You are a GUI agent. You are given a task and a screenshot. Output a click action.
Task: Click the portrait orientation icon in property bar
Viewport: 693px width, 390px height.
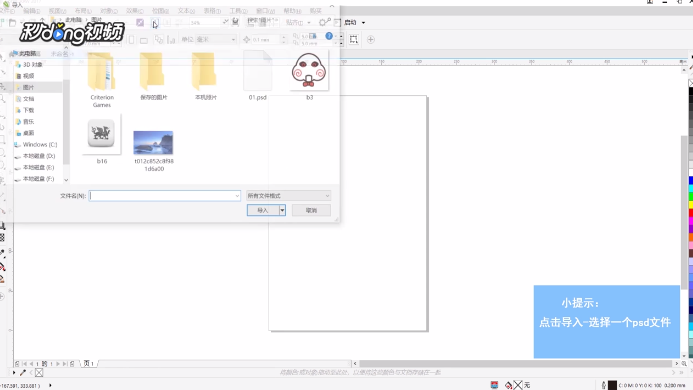(x=131, y=40)
